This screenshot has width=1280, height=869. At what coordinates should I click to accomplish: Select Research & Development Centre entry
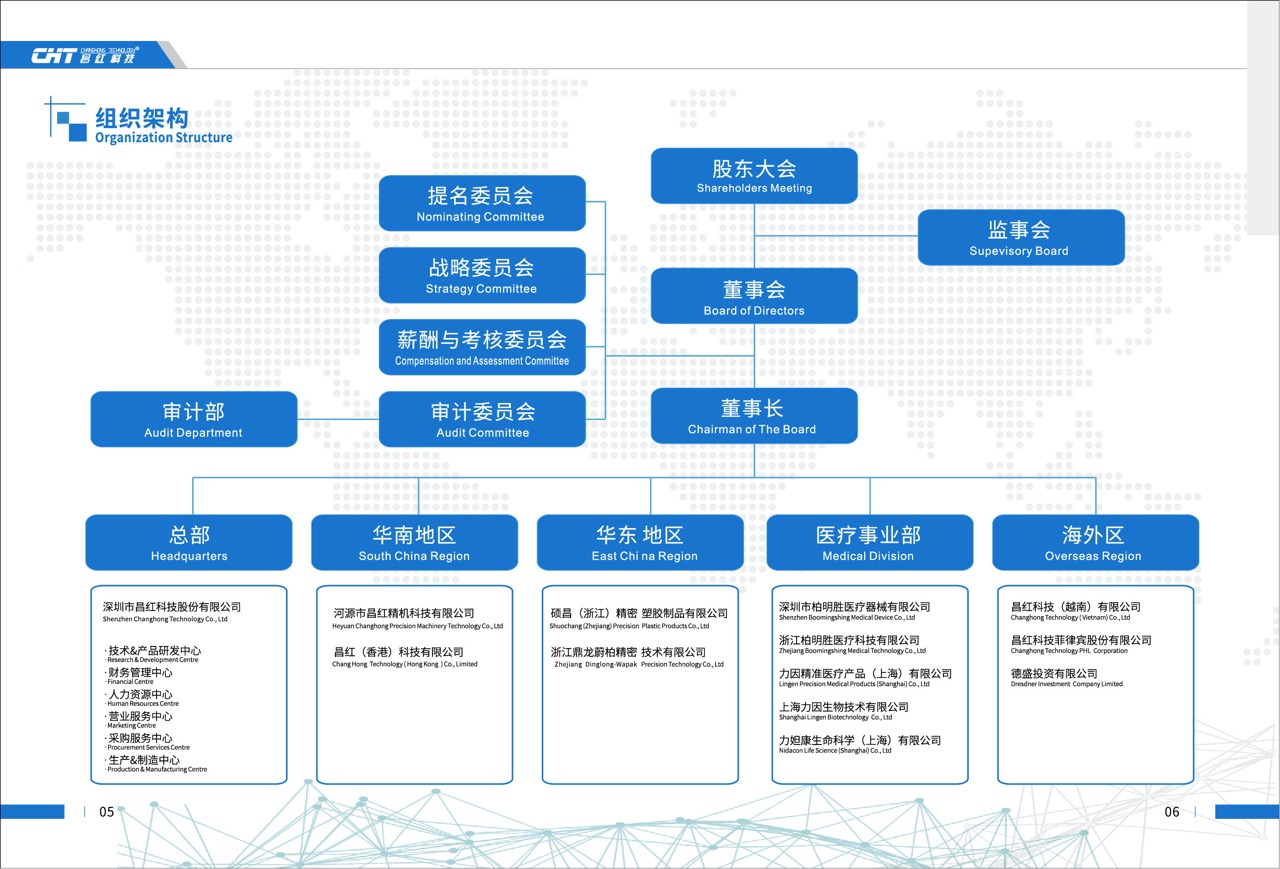[x=152, y=654]
